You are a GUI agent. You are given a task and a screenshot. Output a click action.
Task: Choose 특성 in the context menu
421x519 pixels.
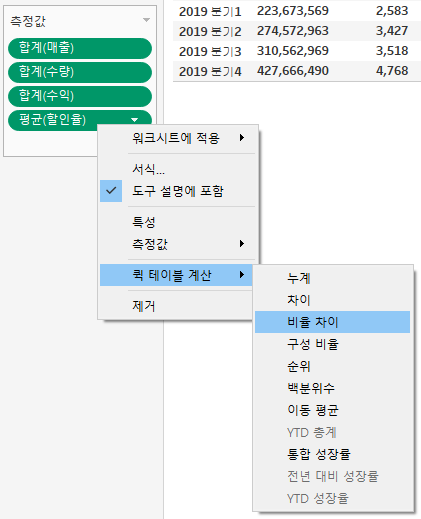[x=178, y=222]
